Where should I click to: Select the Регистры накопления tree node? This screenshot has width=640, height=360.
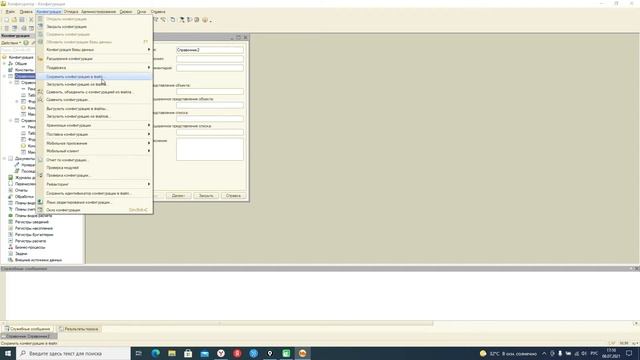33,228
